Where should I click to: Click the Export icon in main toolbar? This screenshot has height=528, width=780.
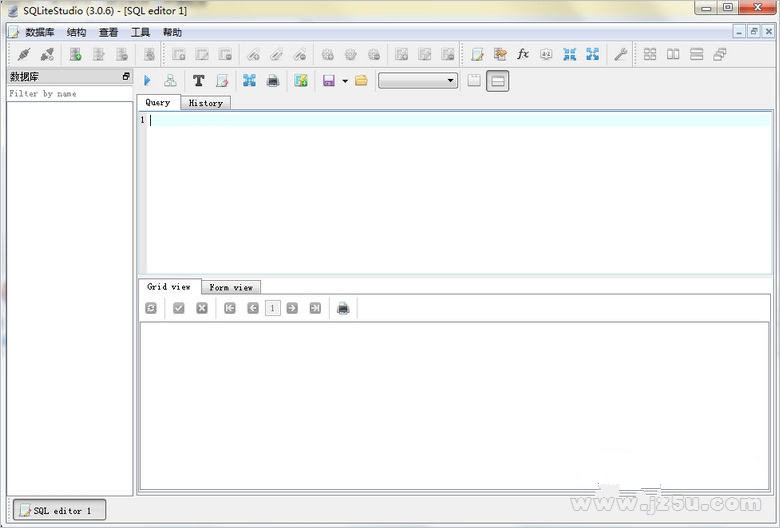tap(592, 54)
